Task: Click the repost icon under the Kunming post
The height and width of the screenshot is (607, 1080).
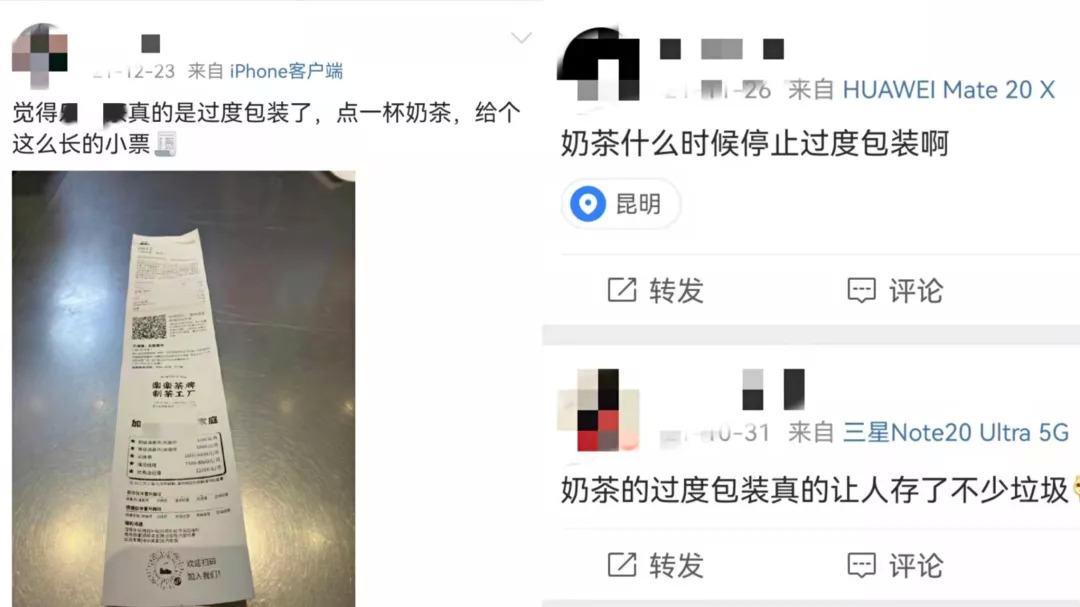Action: point(622,290)
